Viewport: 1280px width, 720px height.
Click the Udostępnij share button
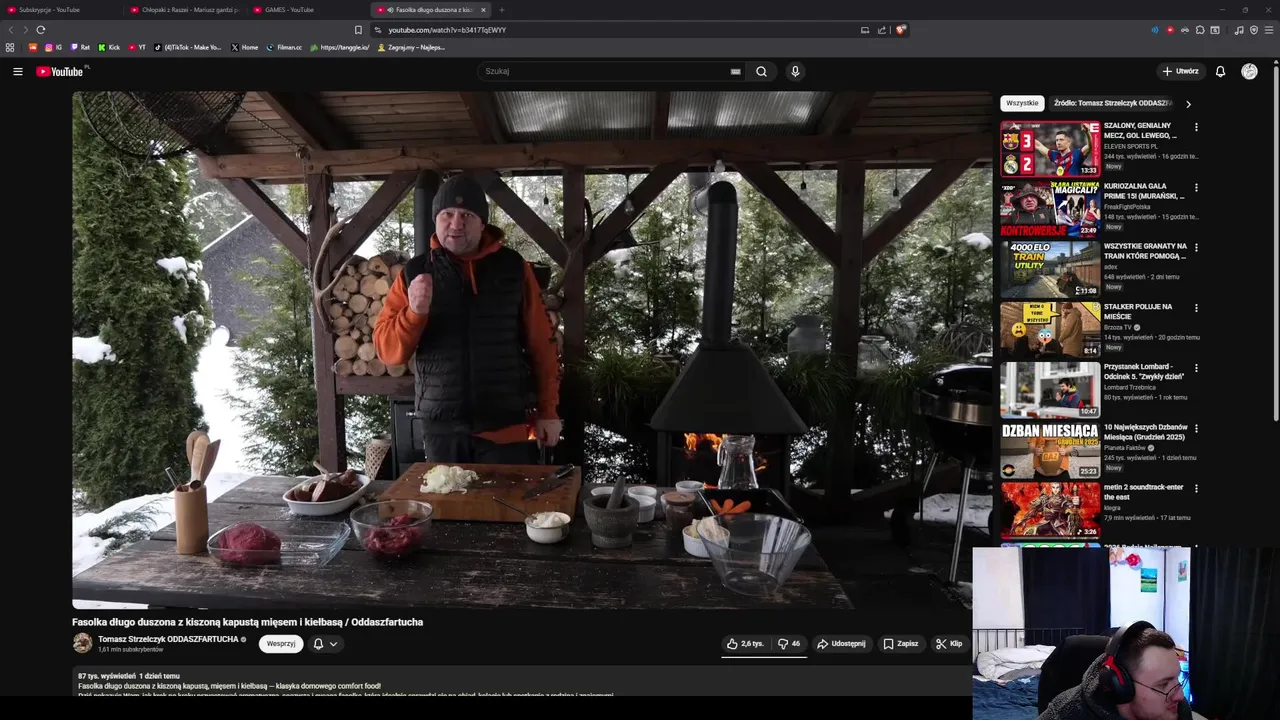click(x=841, y=644)
